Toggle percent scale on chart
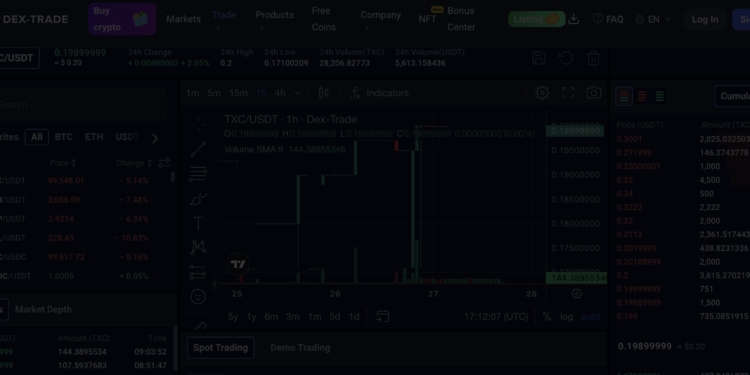Image resolution: width=750 pixels, height=375 pixels. [x=547, y=317]
